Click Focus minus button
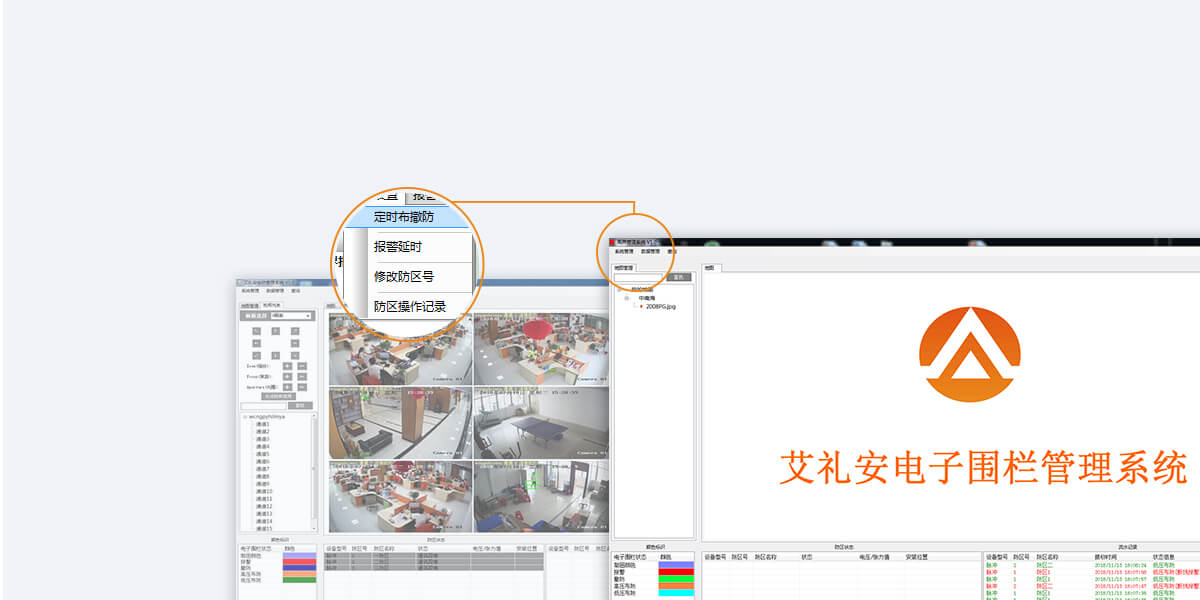The width and height of the screenshot is (1200, 600). (x=302, y=376)
